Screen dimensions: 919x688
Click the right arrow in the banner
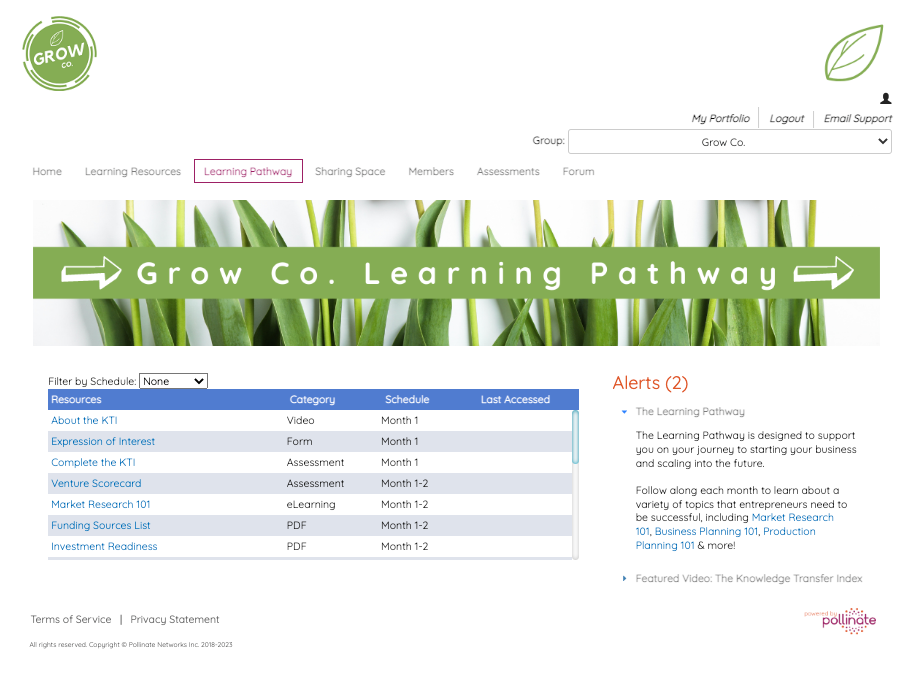826,272
